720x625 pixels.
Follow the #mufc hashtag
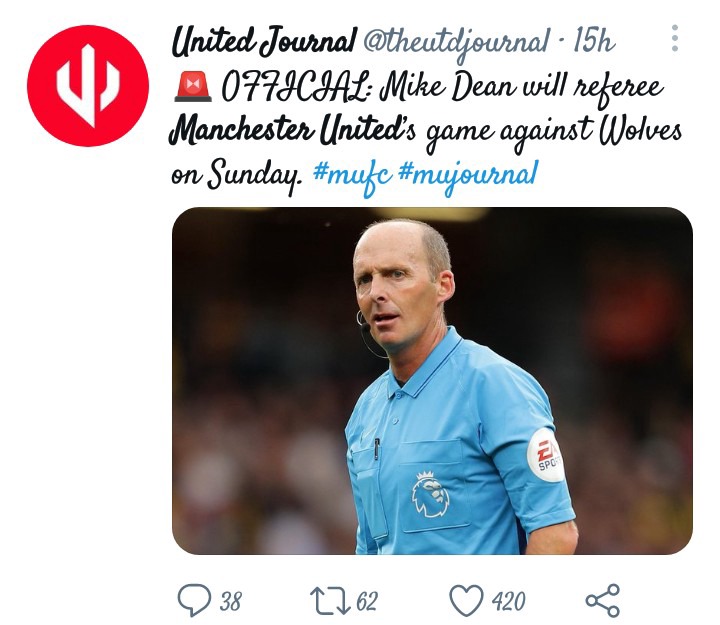352,176
